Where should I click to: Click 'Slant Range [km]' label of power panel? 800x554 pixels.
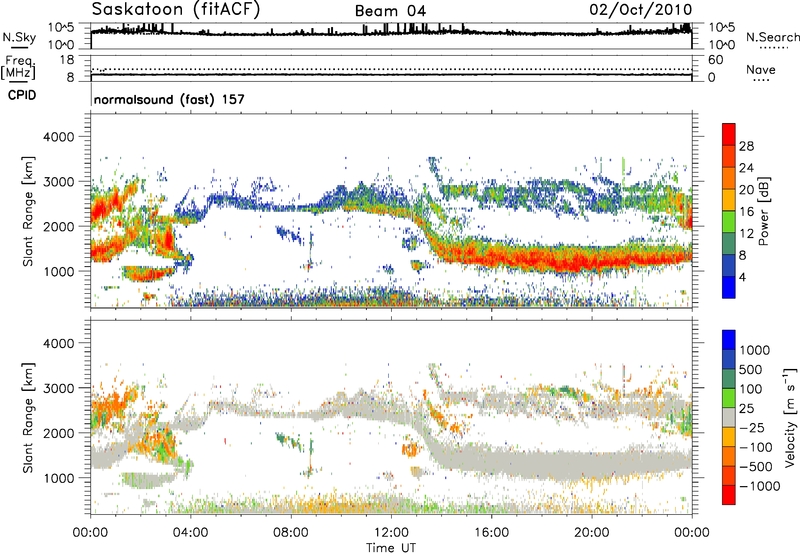(28, 211)
